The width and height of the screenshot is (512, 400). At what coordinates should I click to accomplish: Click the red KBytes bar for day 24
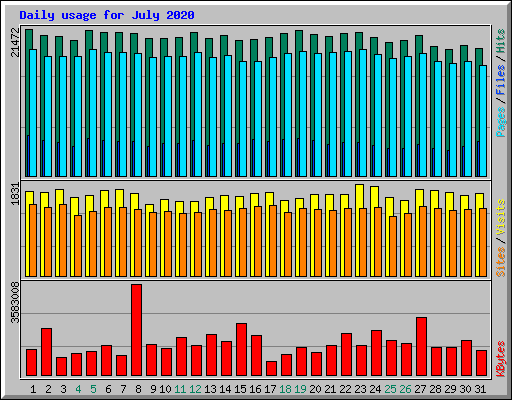point(376,353)
